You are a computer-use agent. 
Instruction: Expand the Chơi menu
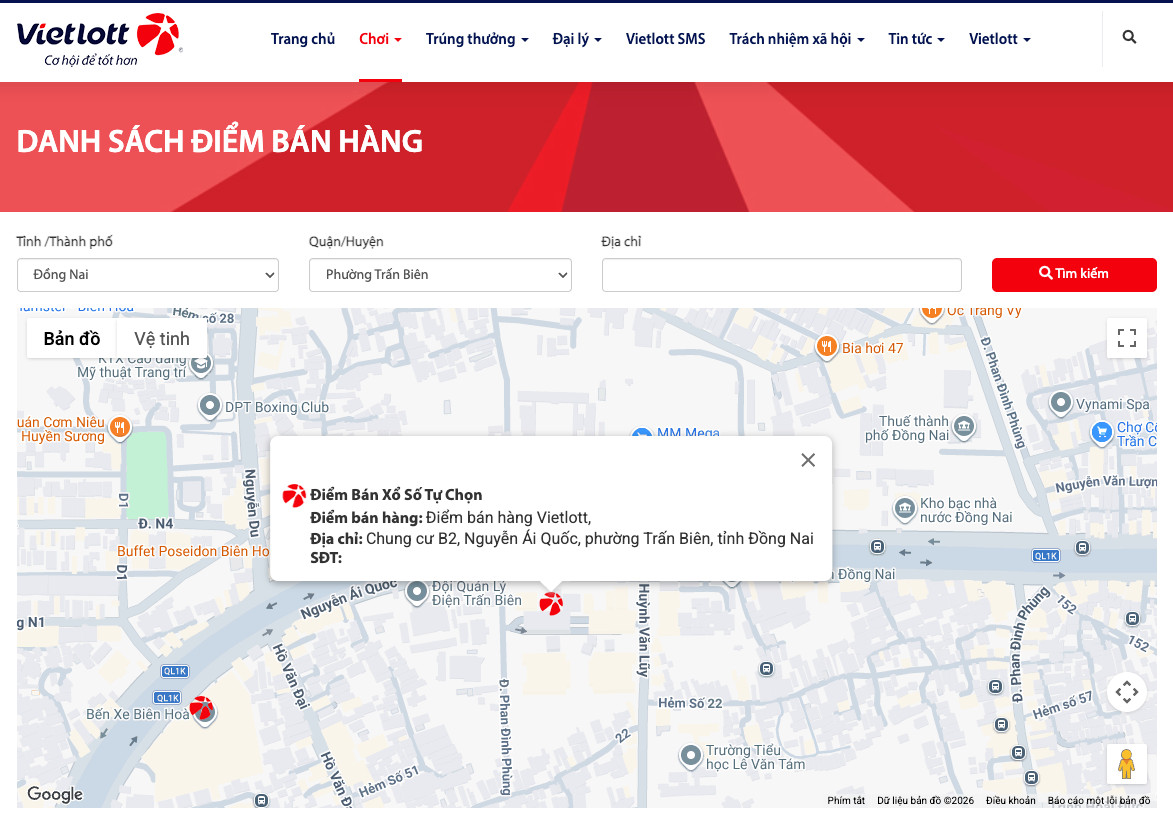380,39
